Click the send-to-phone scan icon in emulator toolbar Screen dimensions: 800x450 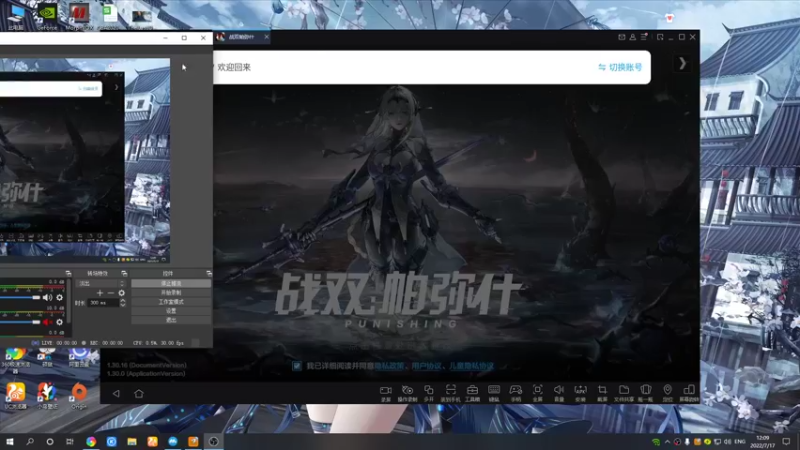tap(450, 390)
